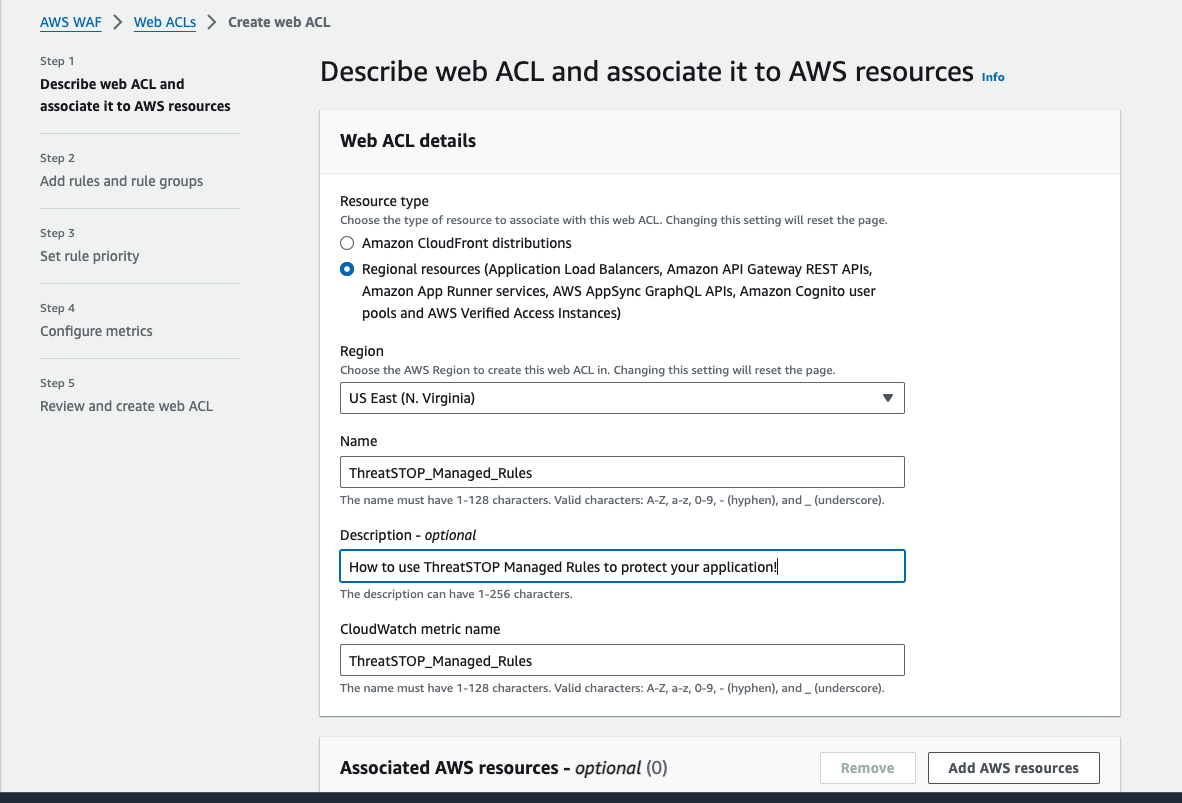Open the Configure metrics step
Screen dimensions: 1182x803
(96, 331)
